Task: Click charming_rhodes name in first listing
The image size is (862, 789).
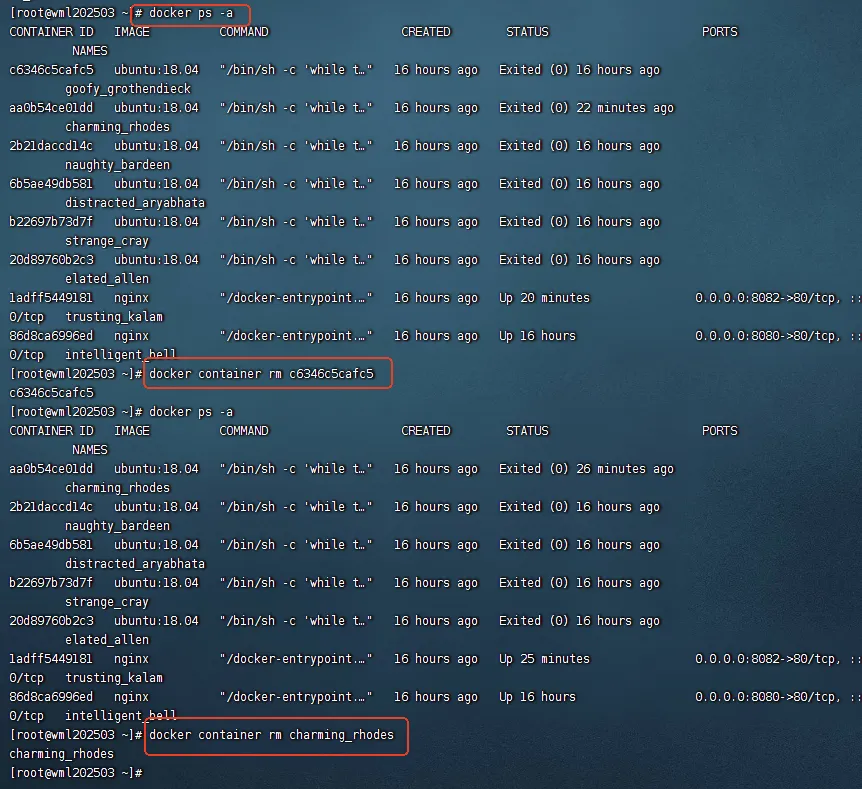Action: pyautogui.click(x=118, y=127)
